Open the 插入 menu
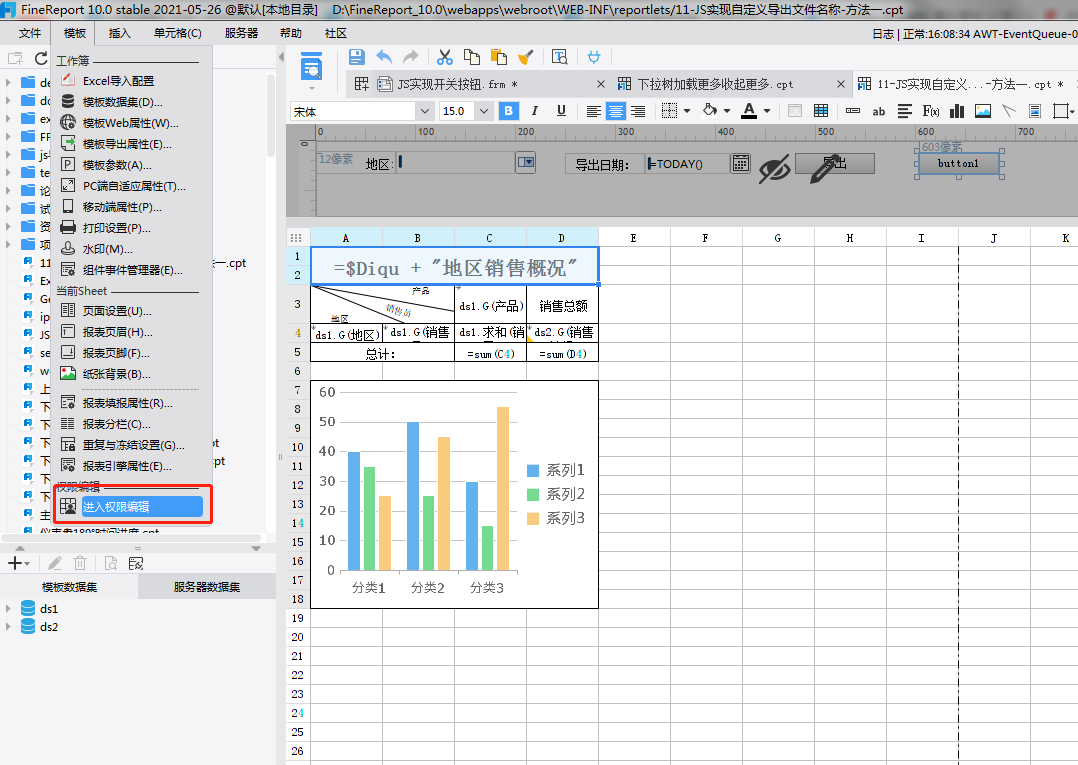 pyautogui.click(x=119, y=33)
